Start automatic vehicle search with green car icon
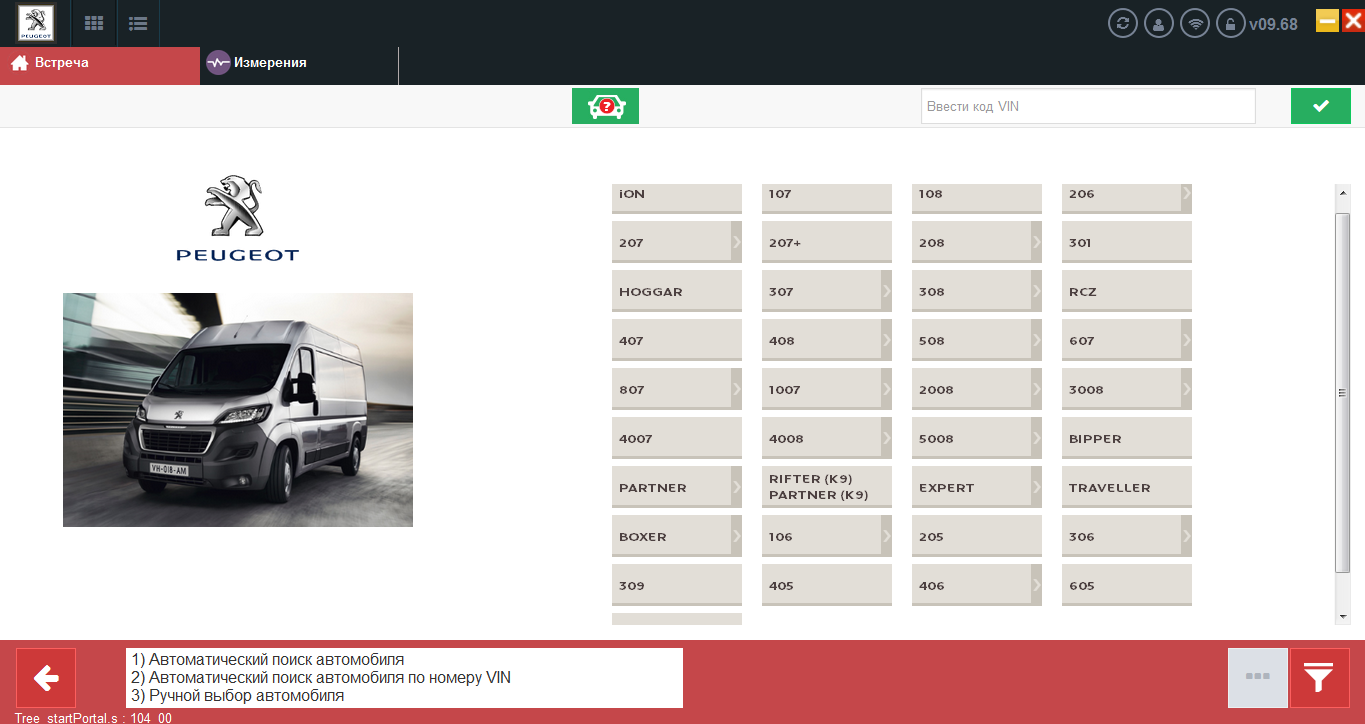Viewport: 1365px width, 724px height. [605, 106]
